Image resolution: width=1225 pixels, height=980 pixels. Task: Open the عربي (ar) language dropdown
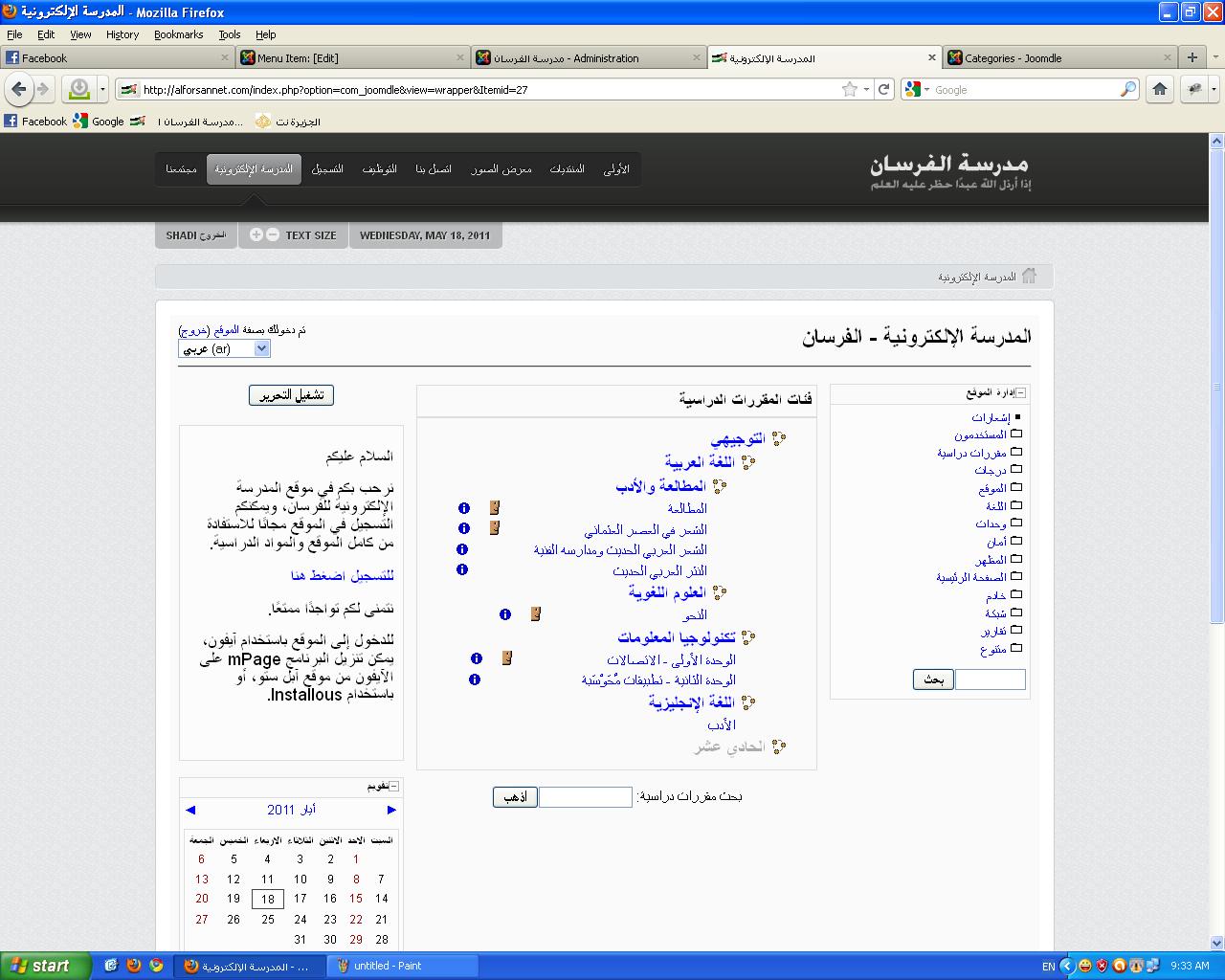[225, 349]
